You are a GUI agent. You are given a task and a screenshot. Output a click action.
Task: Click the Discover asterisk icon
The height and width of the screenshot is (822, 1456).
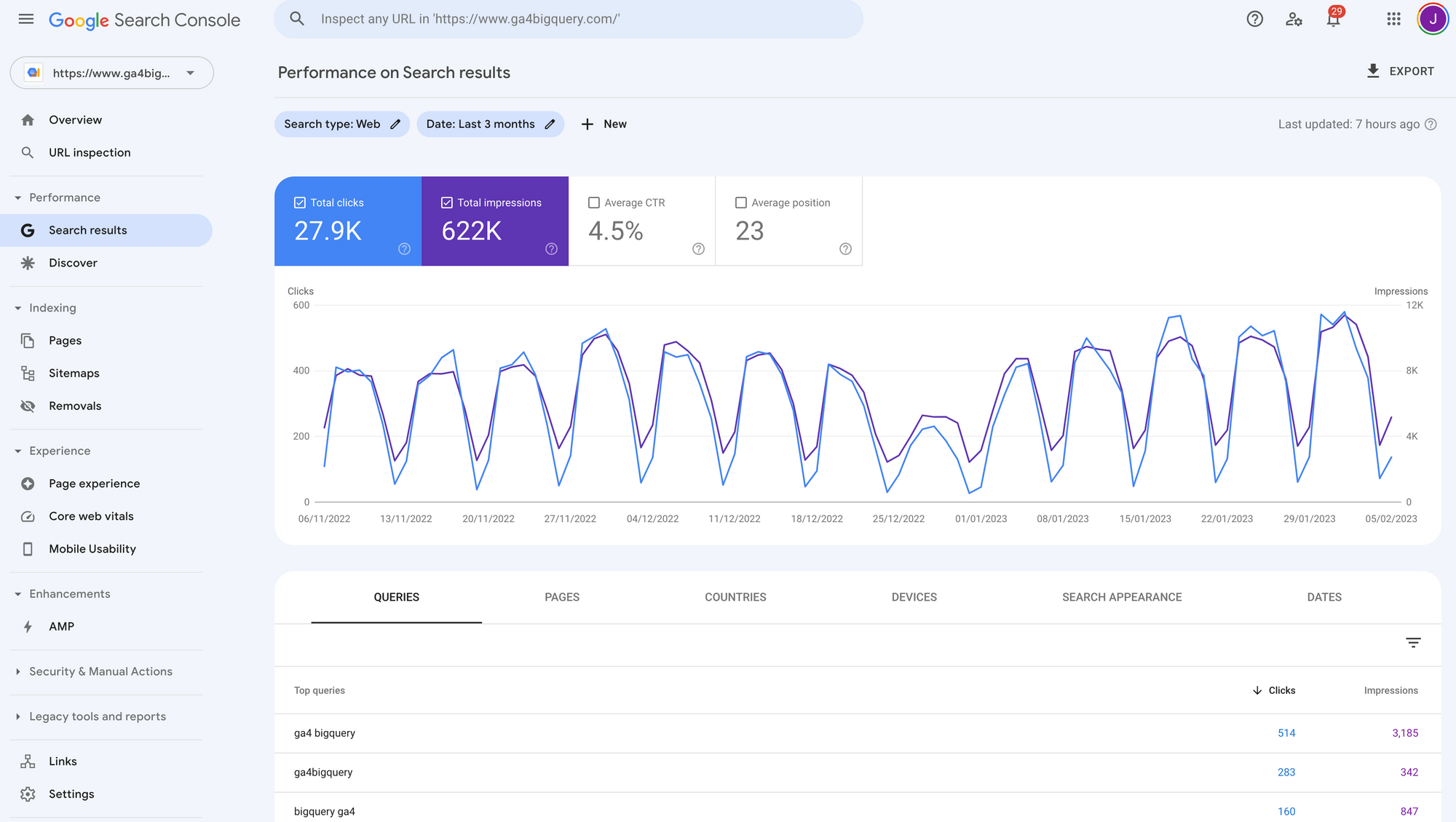28,263
